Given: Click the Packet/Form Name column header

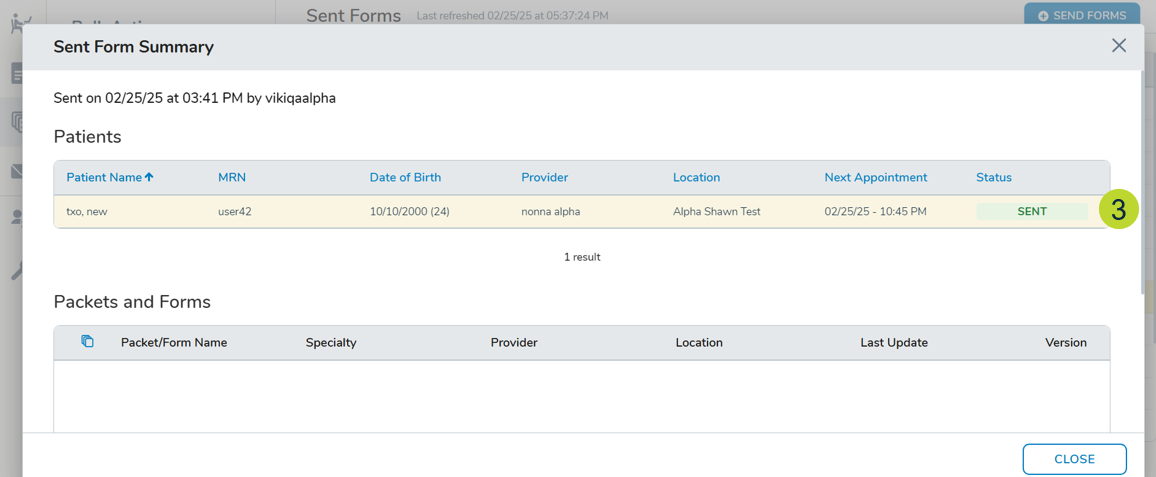Looking at the screenshot, I should click(174, 343).
